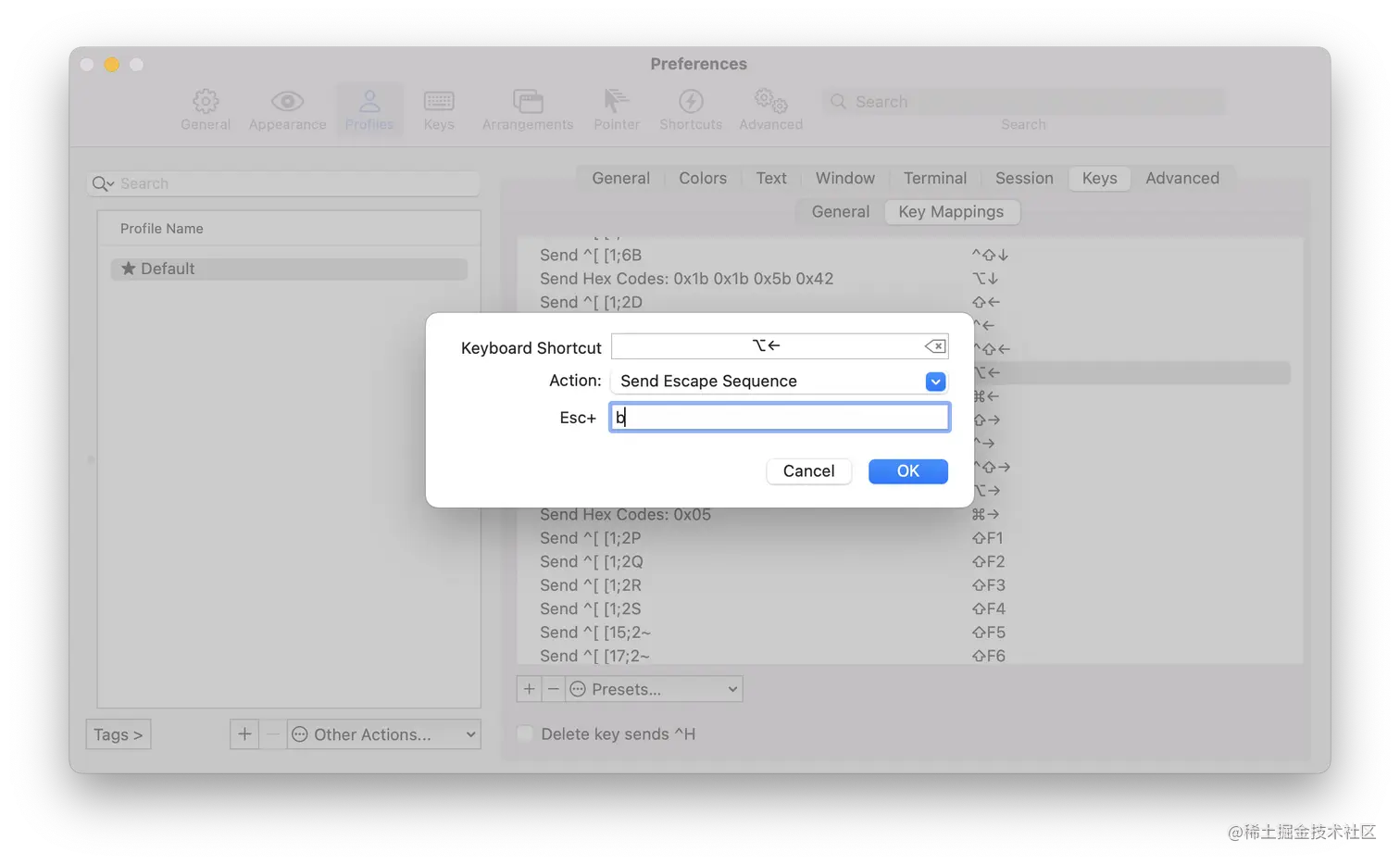Add a new profile

[x=244, y=734]
